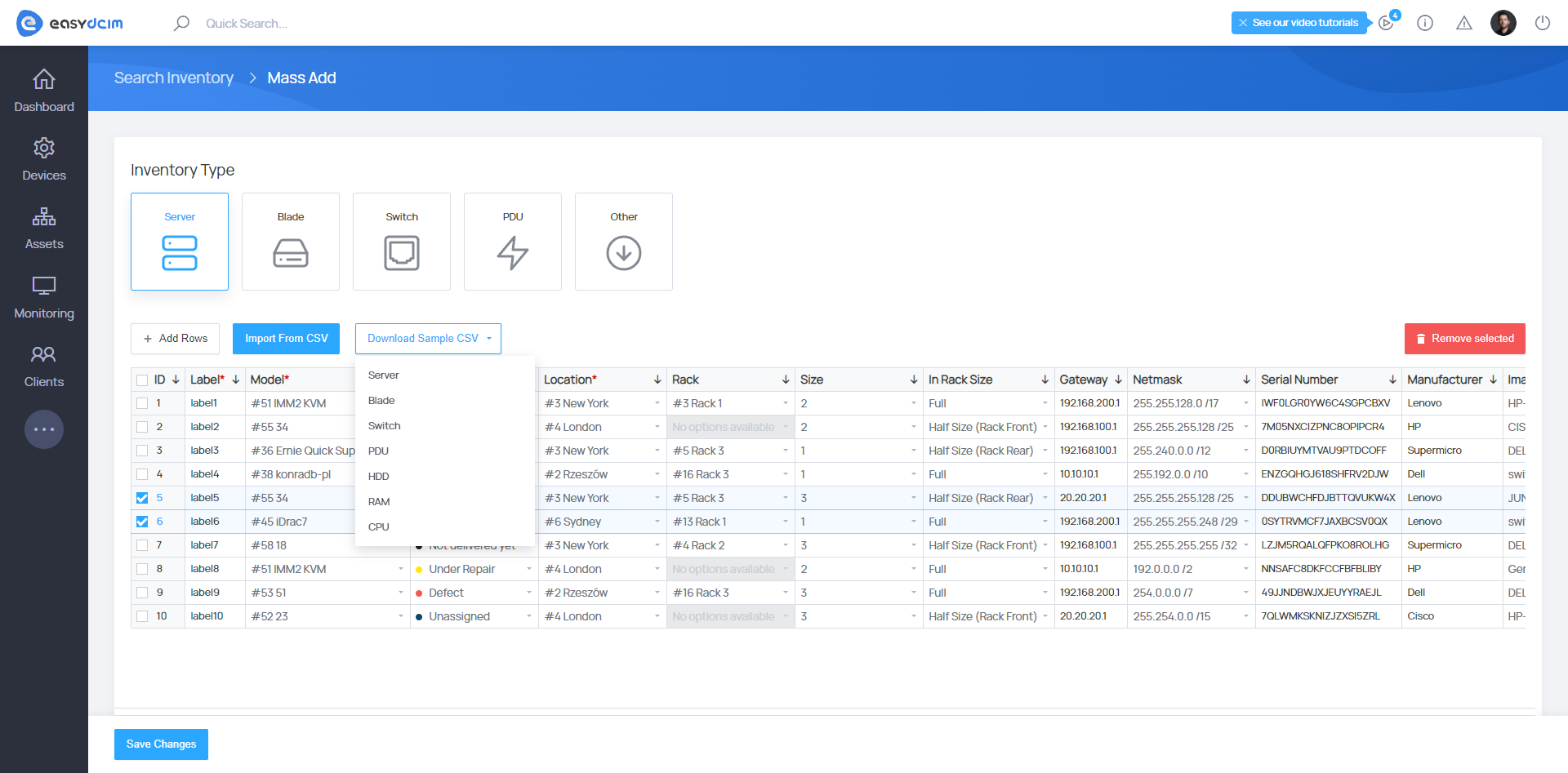Open the warning triangle alerts icon
The height and width of the screenshot is (773, 1568).
[x=1464, y=23]
